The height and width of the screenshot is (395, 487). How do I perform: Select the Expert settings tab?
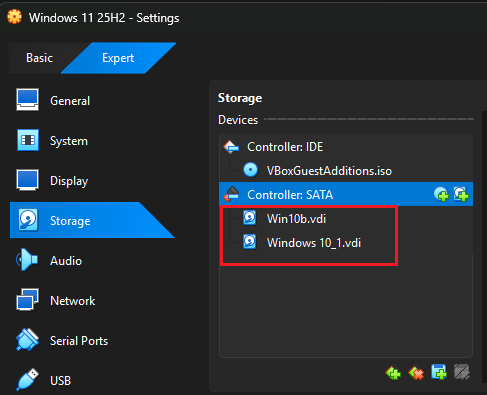tap(118, 58)
